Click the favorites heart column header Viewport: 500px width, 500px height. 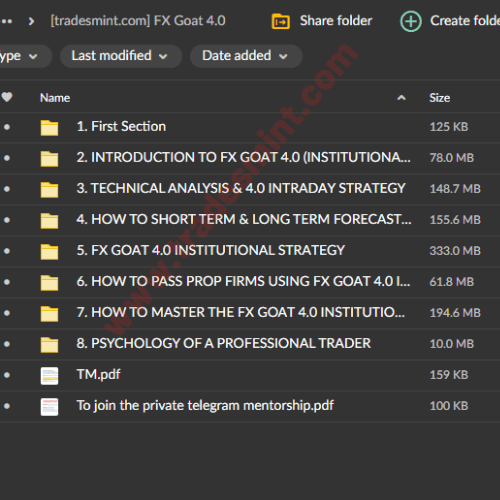click(x=7, y=97)
